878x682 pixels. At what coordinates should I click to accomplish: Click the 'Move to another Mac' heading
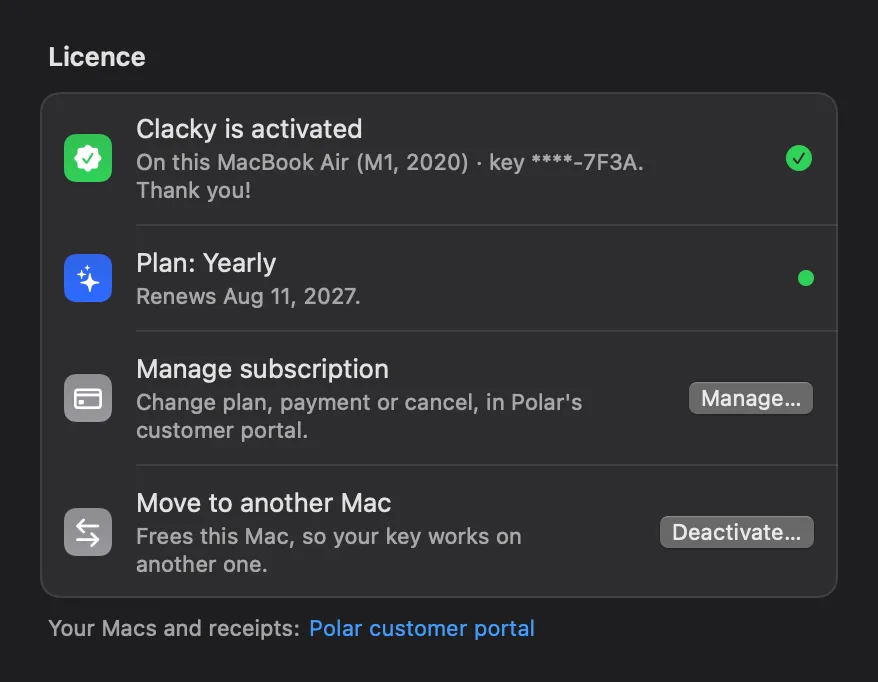tap(264, 503)
